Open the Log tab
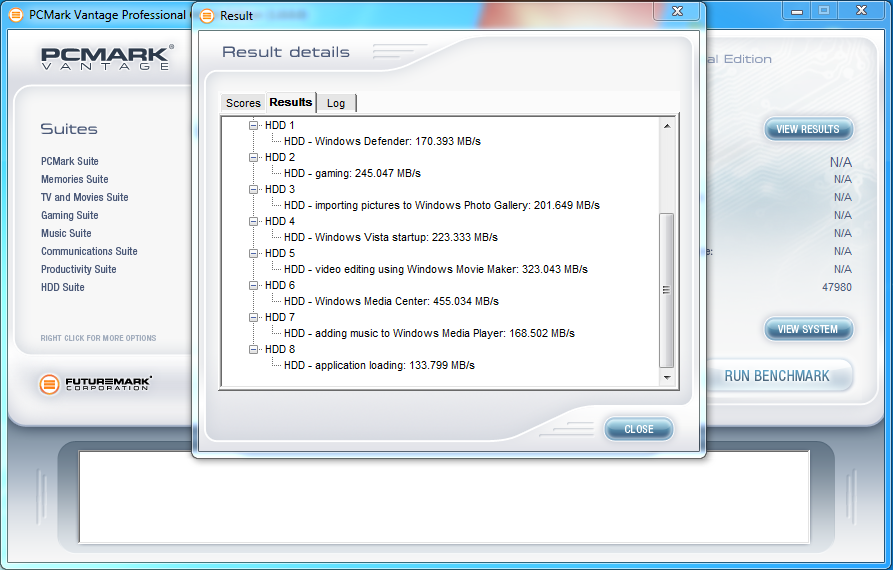 336,103
